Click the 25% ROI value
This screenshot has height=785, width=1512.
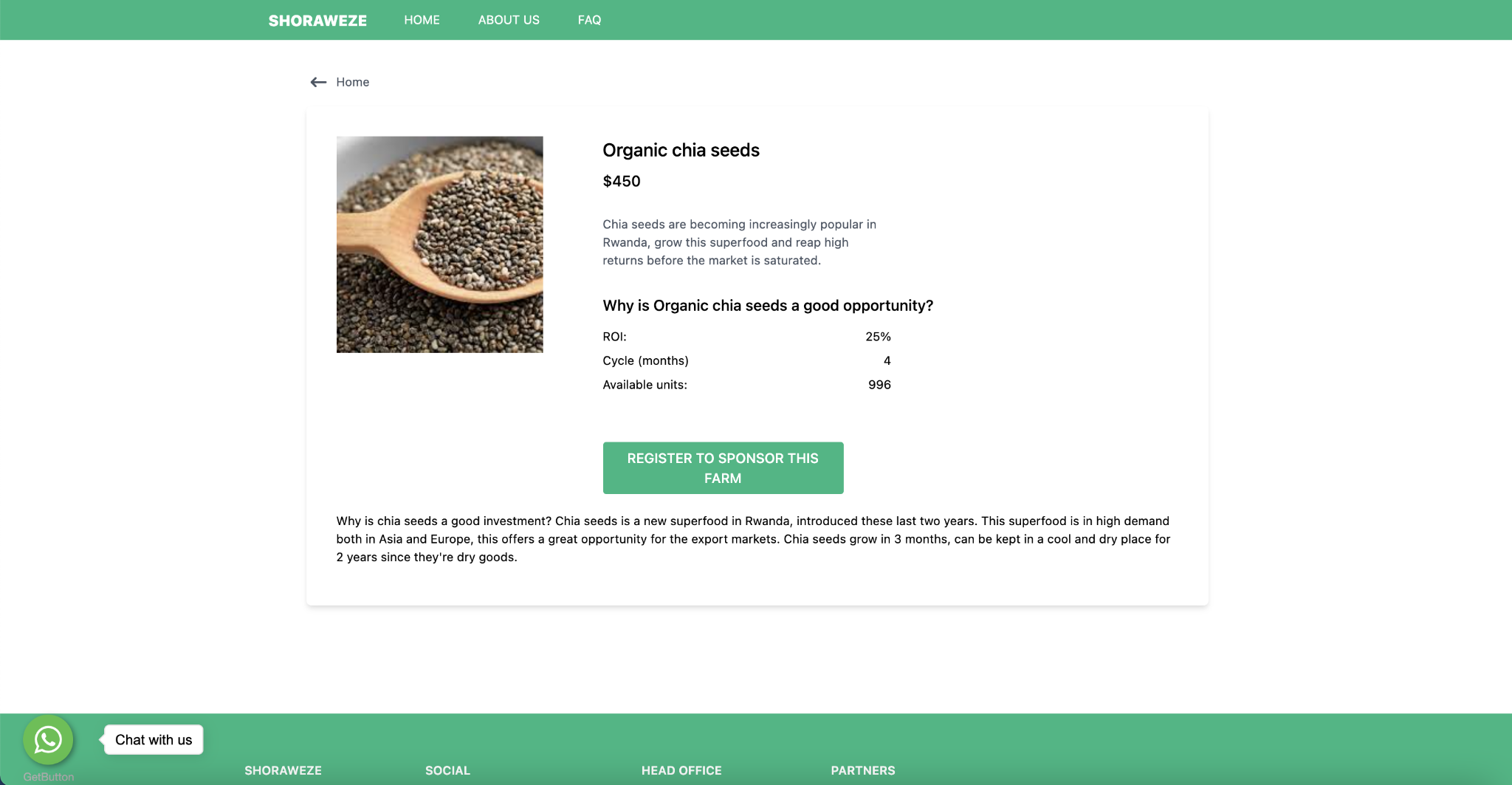point(878,337)
